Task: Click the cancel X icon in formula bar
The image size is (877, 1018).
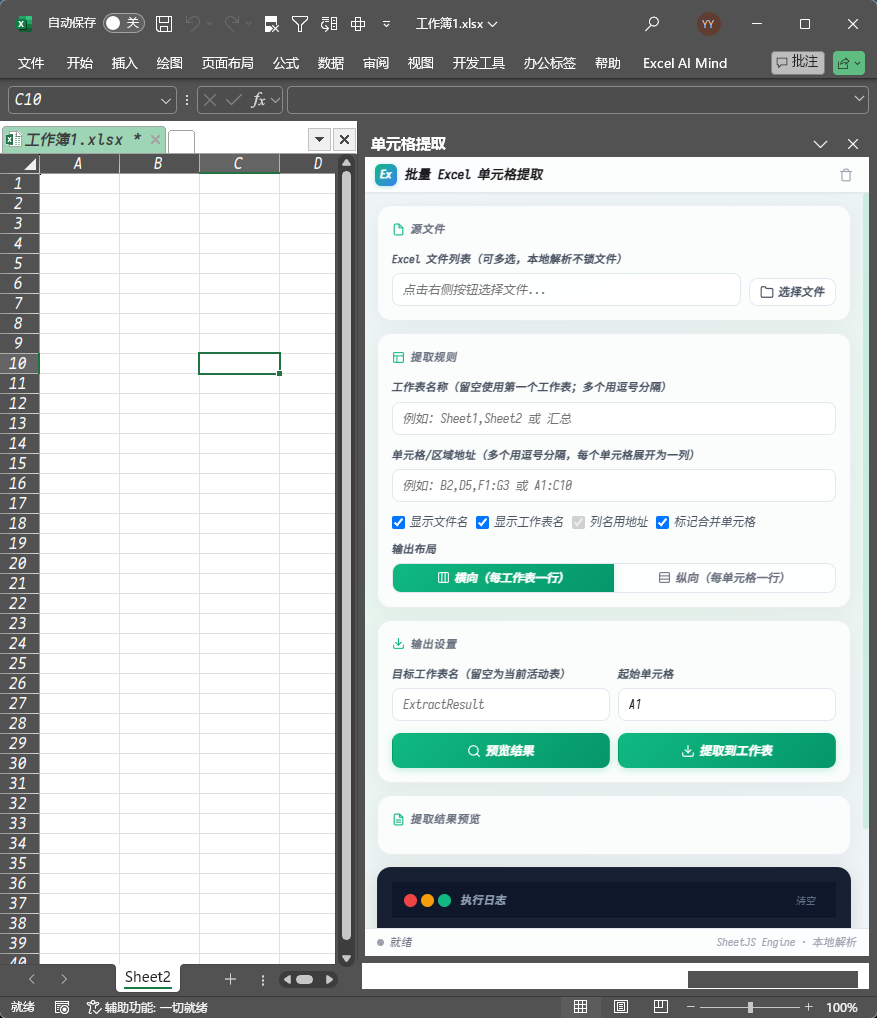Action: click(210, 100)
